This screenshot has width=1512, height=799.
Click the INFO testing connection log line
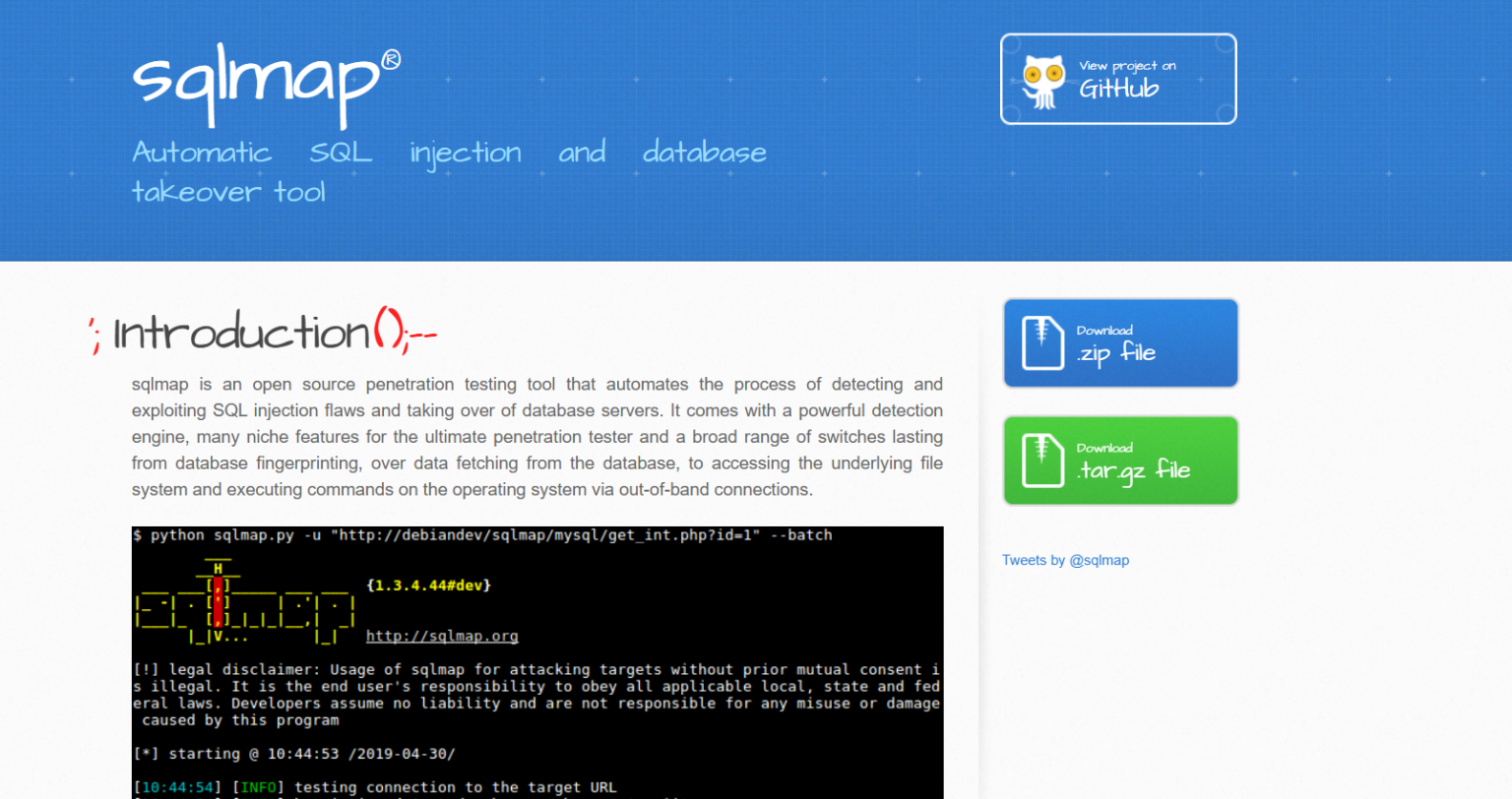pyautogui.click(x=374, y=787)
